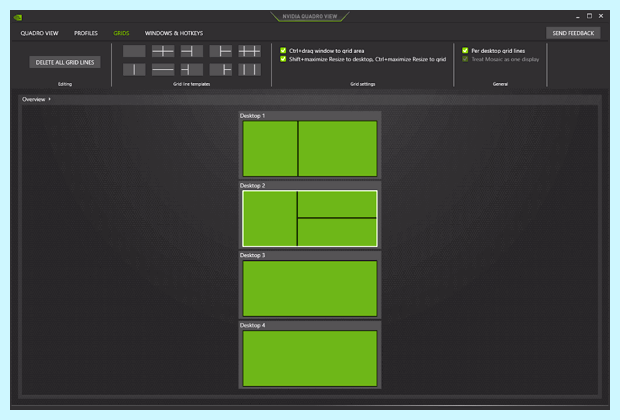Select the Desktop 4 preview
The width and height of the screenshot is (620, 420).
tap(310, 358)
